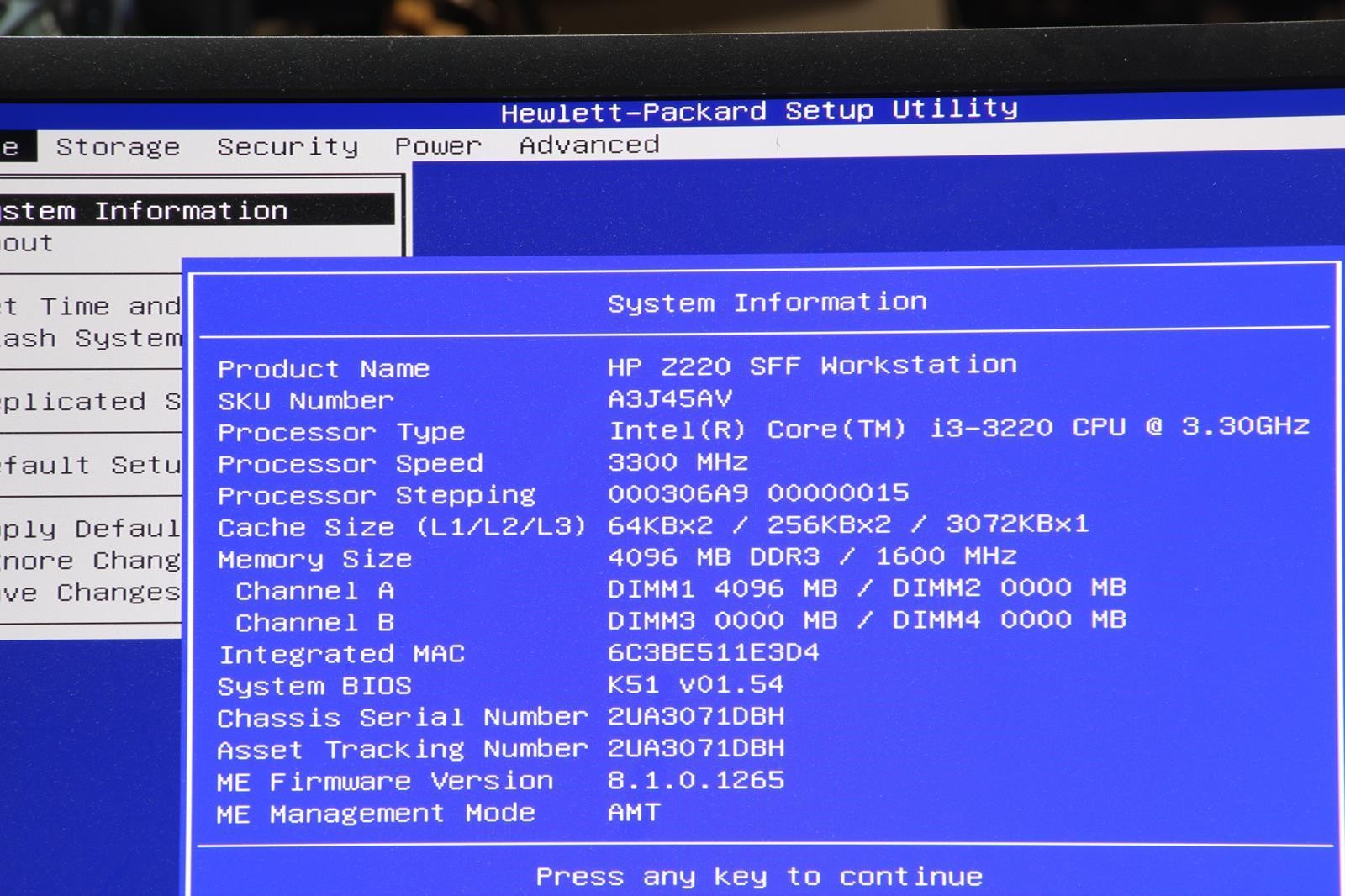Click the SKU value A3J45AV
The width and height of the screenshot is (1345, 896).
670,398
